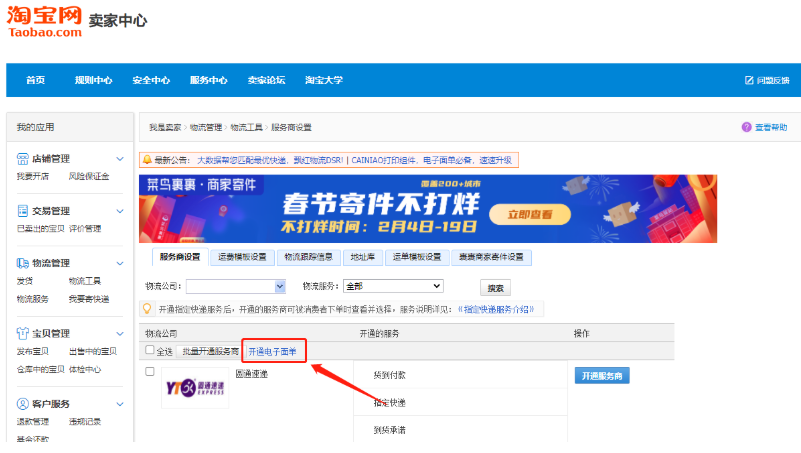Click 违规记录 in sidebar
The height and width of the screenshot is (453, 801).
pos(85,422)
